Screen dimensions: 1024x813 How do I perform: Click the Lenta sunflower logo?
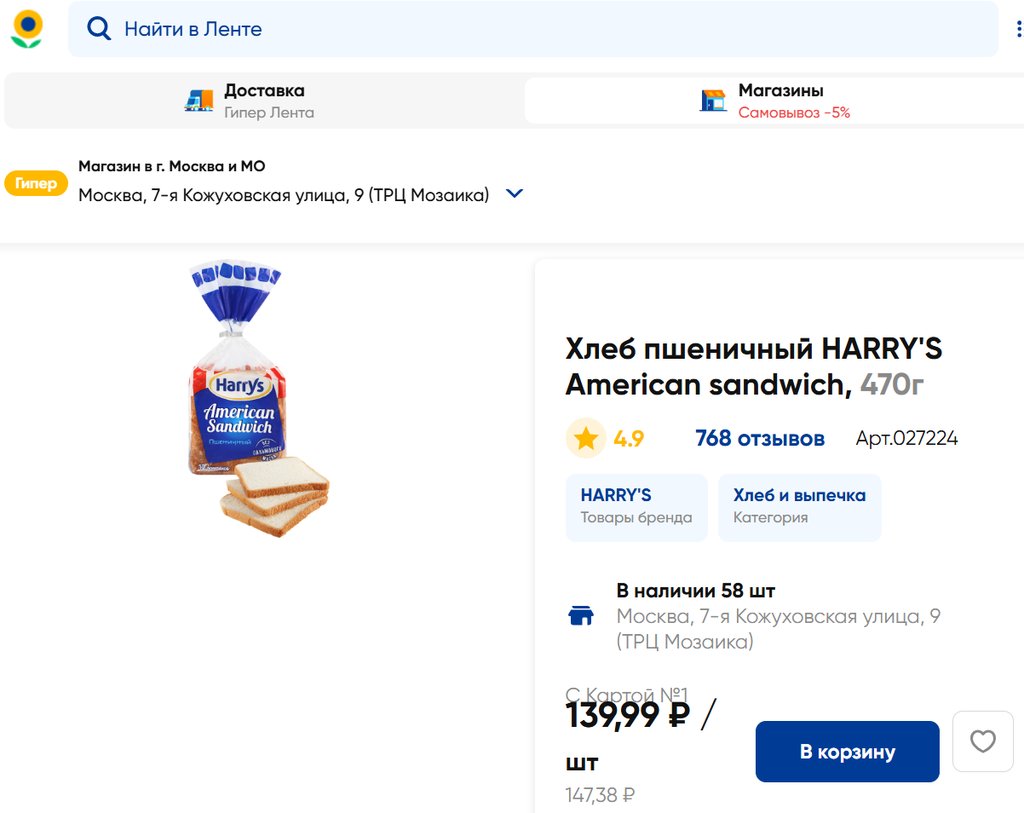(x=27, y=29)
